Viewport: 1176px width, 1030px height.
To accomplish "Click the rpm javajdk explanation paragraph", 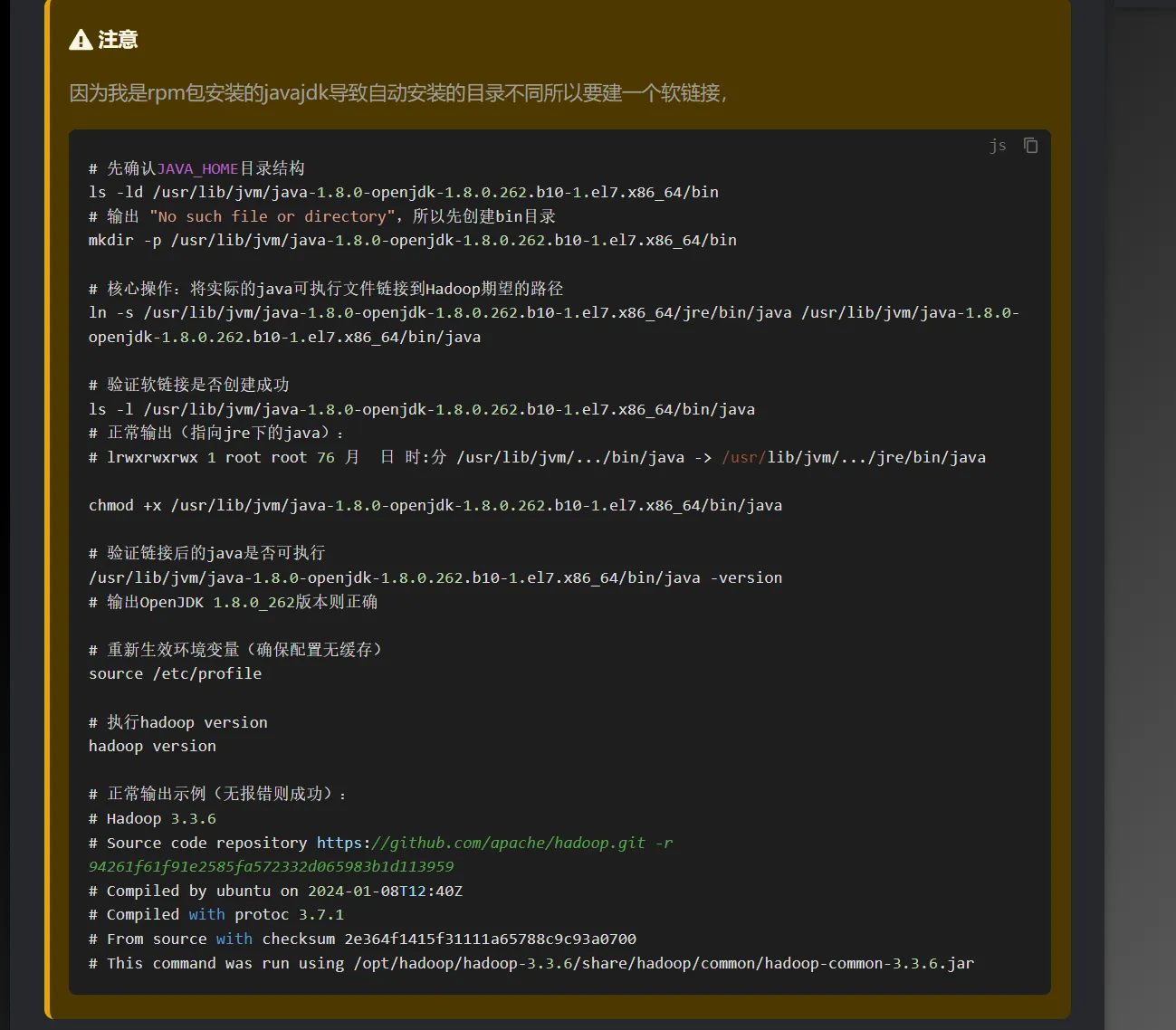I will pos(398,93).
